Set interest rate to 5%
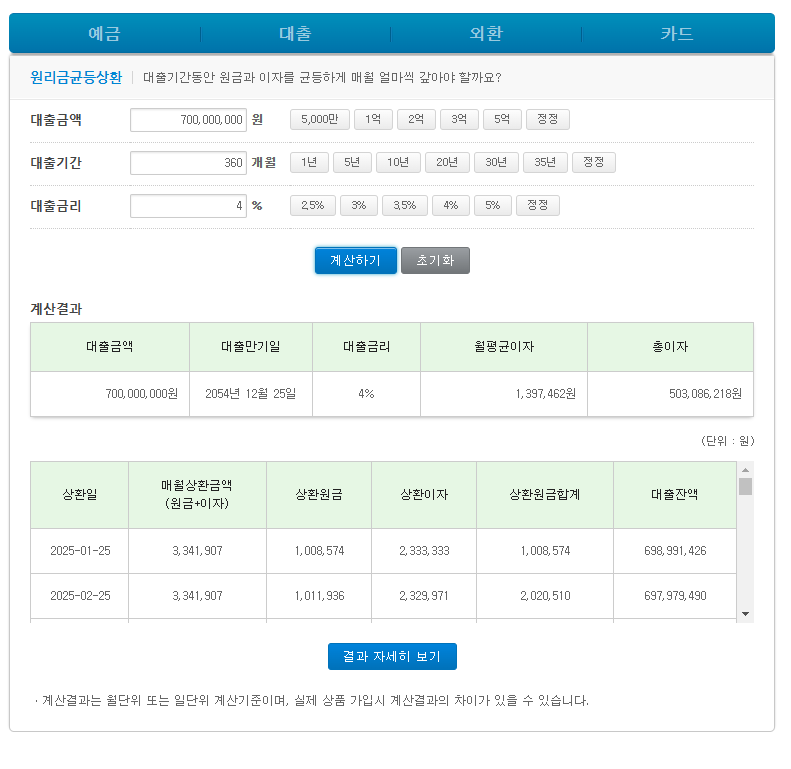The height and width of the screenshot is (769, 791). click(x=493, y=205)
